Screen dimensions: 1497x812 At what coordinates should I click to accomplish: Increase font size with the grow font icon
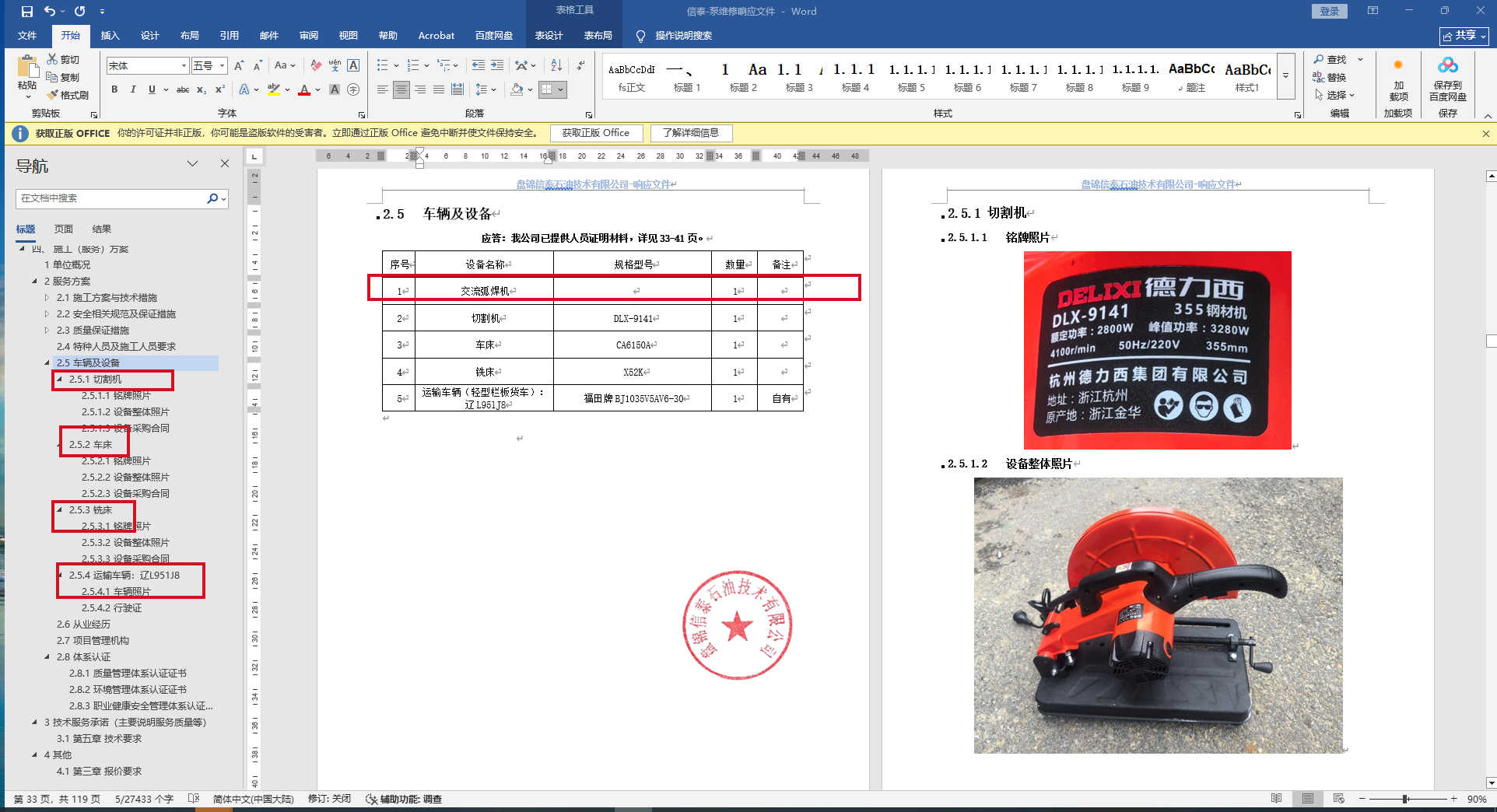pos(239,66)
